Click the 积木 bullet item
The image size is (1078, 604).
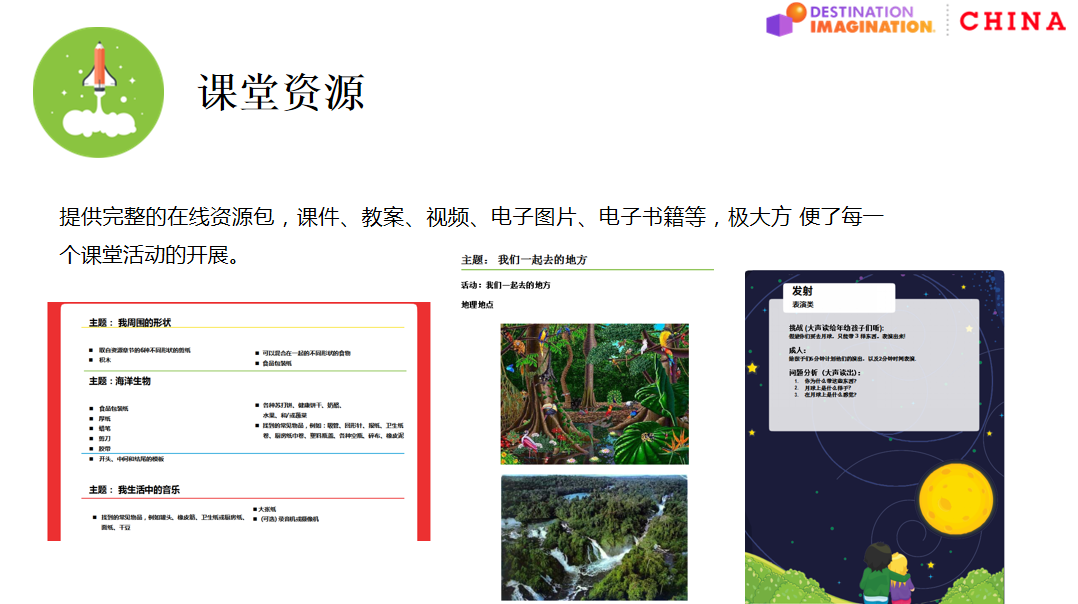(x=104, y=359)
